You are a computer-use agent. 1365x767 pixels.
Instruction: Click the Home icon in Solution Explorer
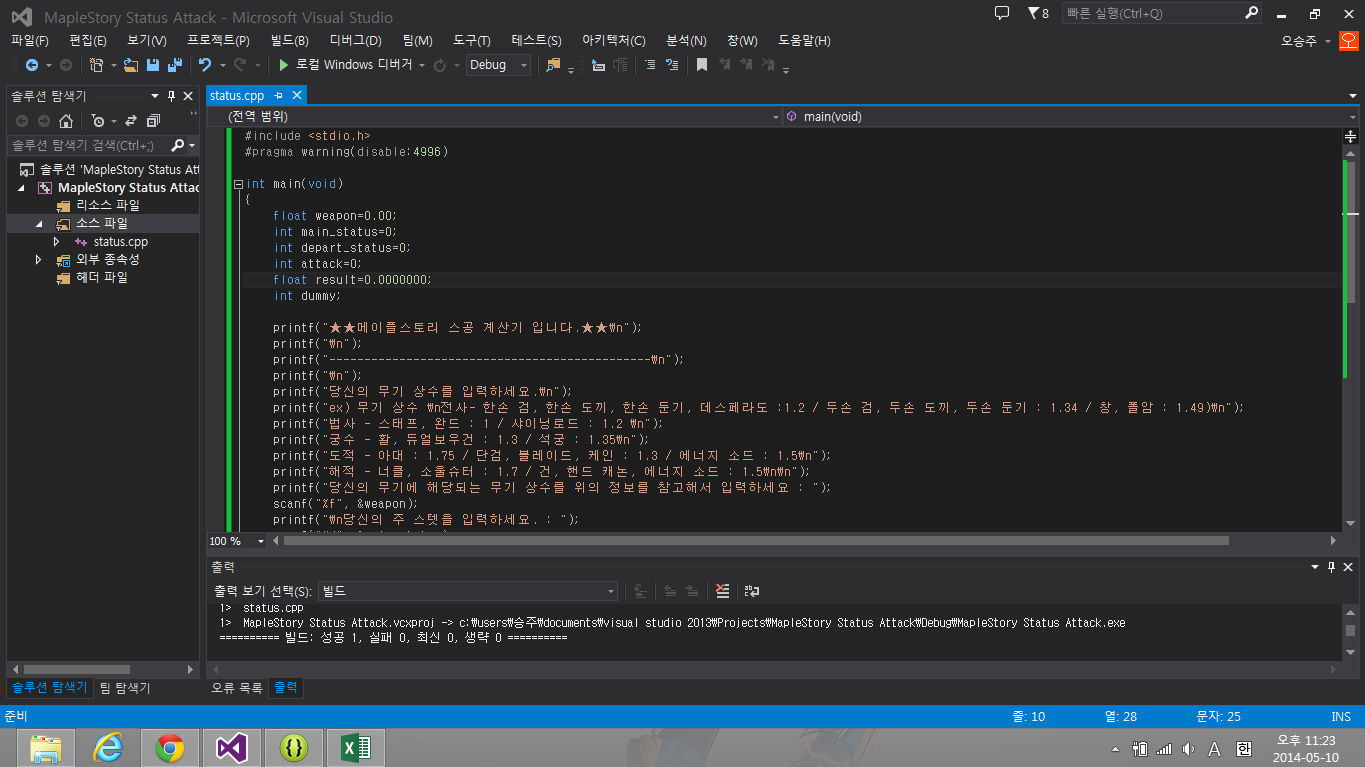(66, 120)
